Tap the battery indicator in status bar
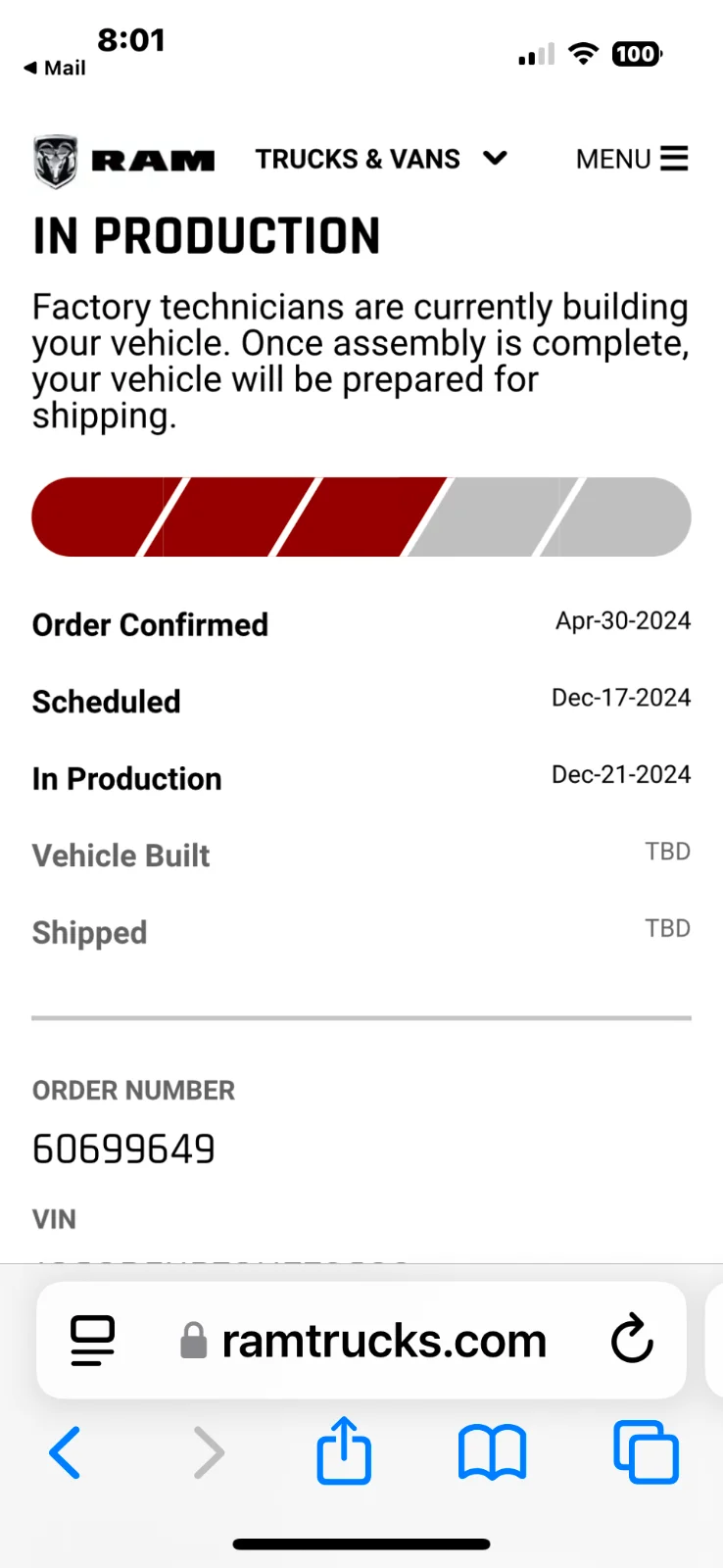The image size is (723, 1568). tap(638, 54)
